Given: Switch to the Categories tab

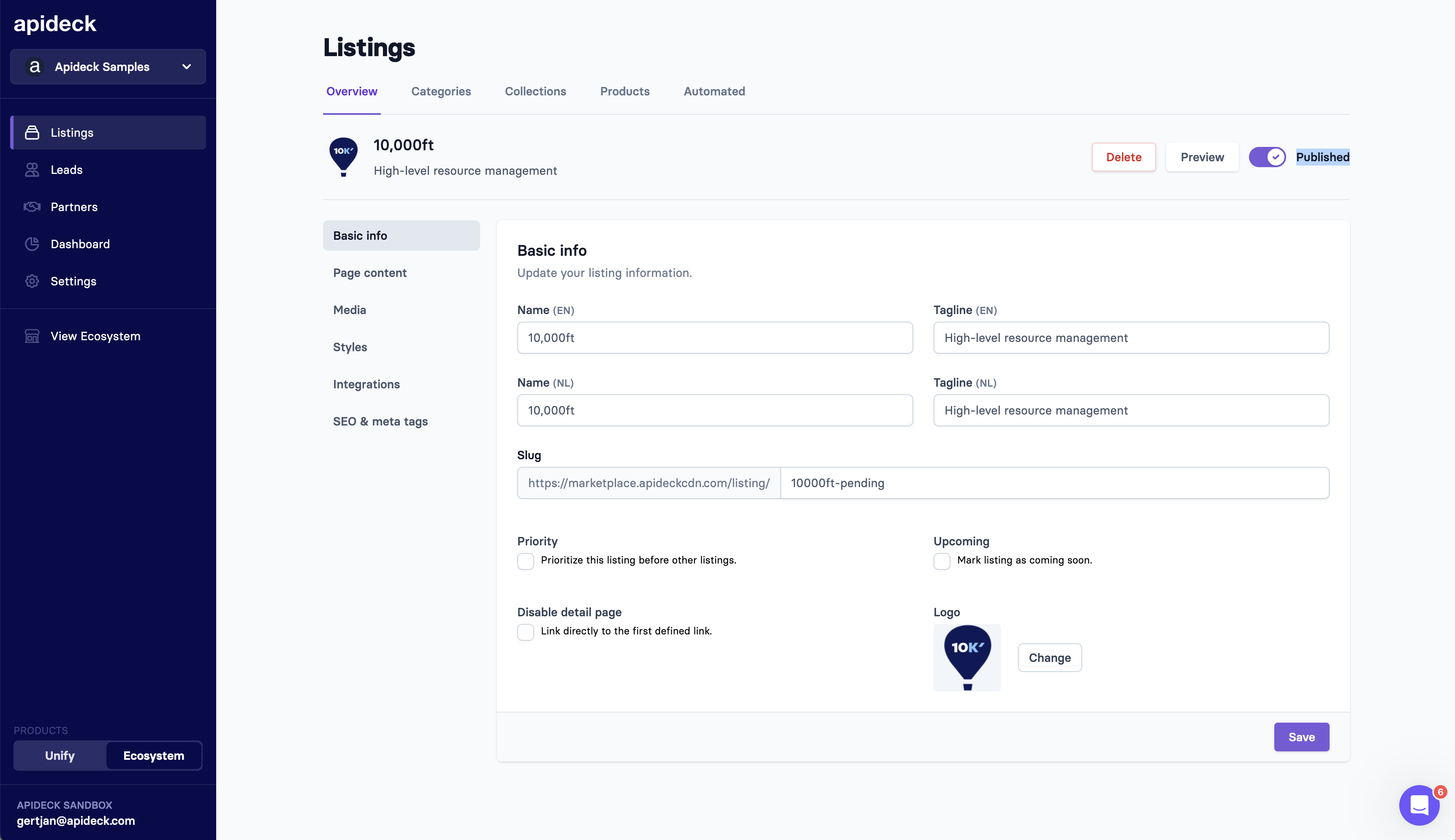Looking at the screenshot, I should click(x=441, y=91).
